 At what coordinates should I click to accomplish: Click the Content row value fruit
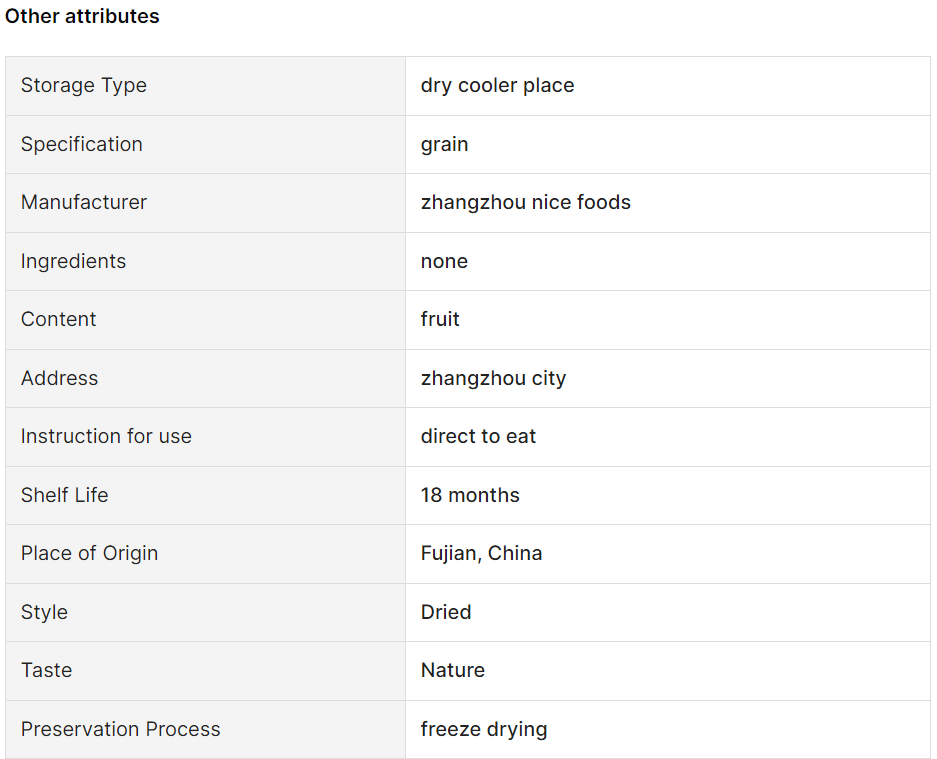440,319
